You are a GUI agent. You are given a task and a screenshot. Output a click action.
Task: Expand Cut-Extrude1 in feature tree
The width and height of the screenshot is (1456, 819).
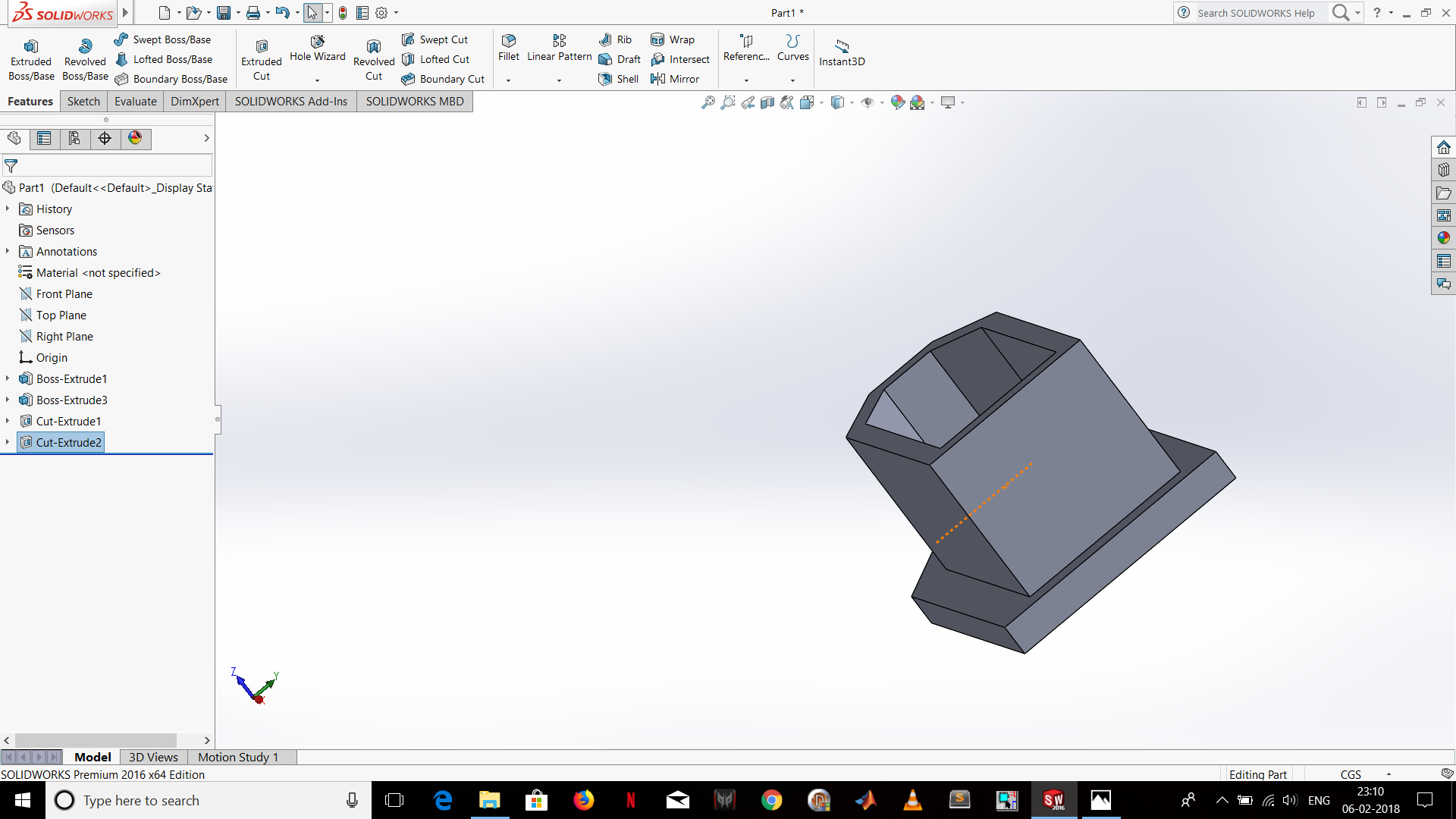click(x=8, y=421)
